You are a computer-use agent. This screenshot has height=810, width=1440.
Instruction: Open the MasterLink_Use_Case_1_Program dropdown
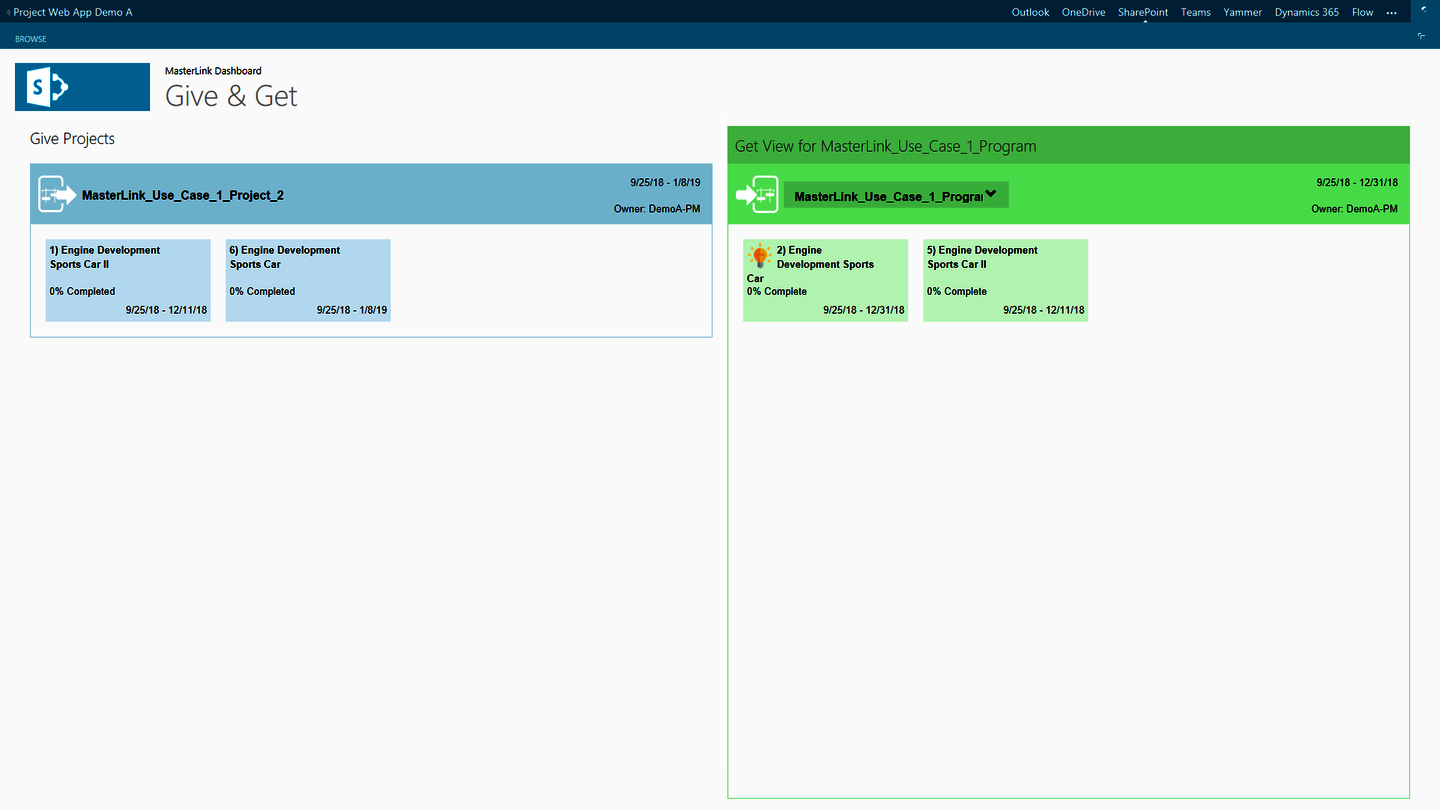click(896, 195)
